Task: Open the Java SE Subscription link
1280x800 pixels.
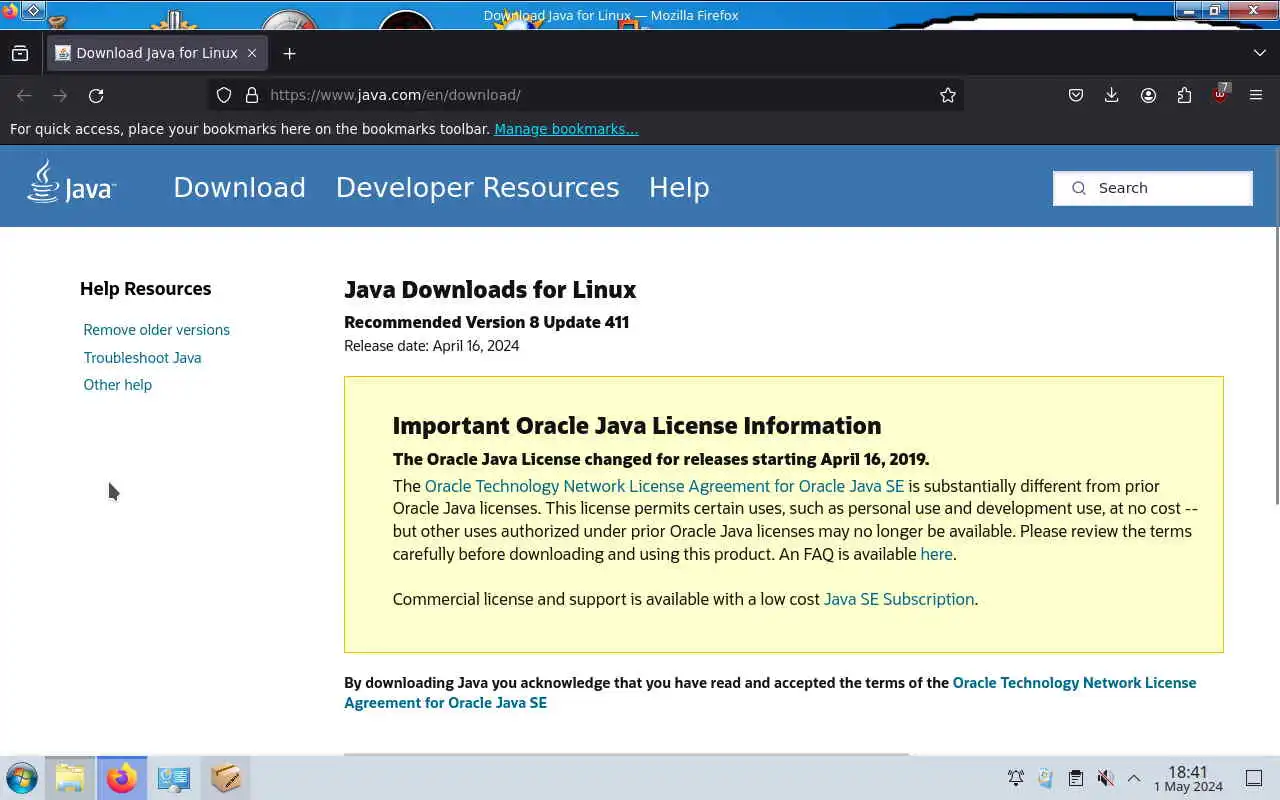Action: pyautogui.click(x=899, y=599)
